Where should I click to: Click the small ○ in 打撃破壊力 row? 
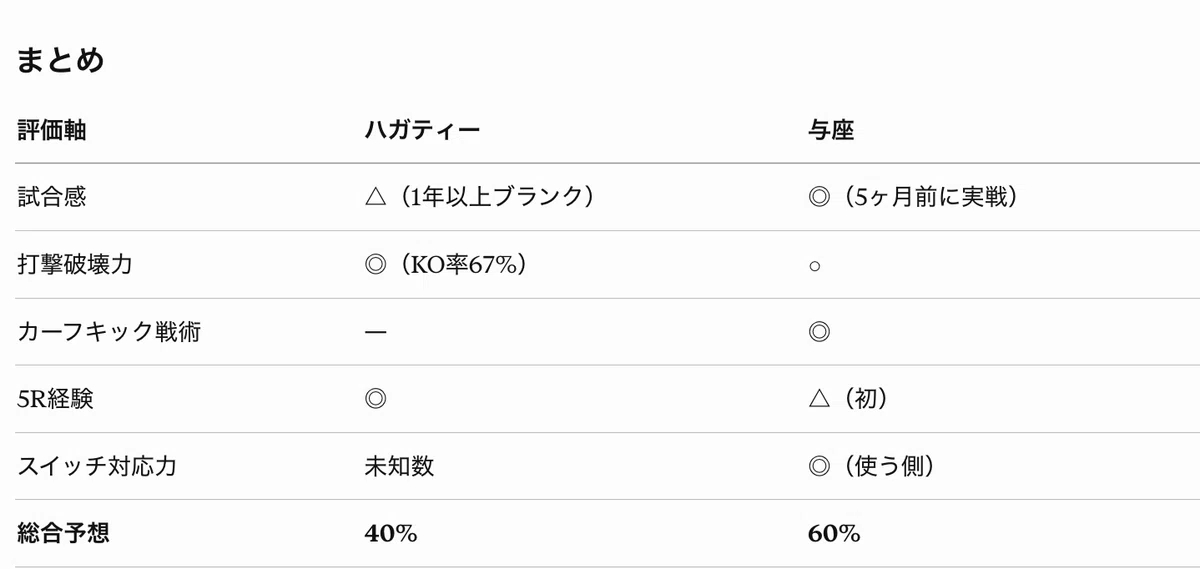815,267
